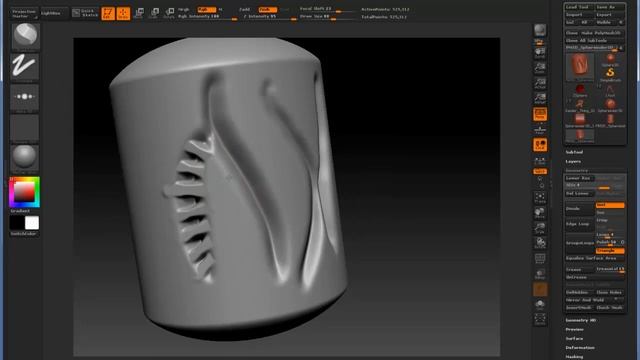Select the white main color swatch
The width and height of the screenshot is (640, 360).
pyautogui.click(x=32, y=223)
